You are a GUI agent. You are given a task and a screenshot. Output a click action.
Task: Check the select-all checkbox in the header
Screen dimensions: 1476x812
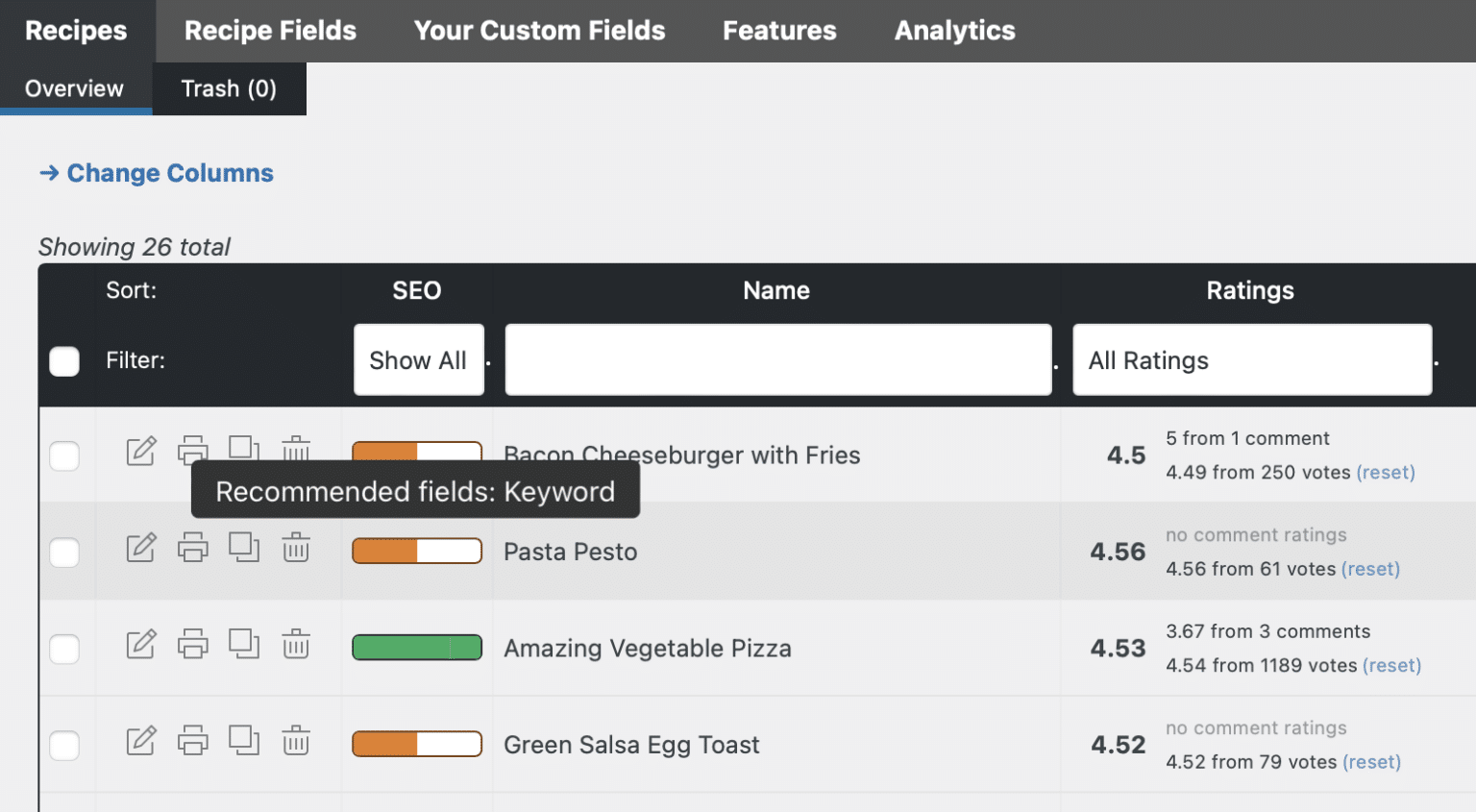(x=63, y=361)
